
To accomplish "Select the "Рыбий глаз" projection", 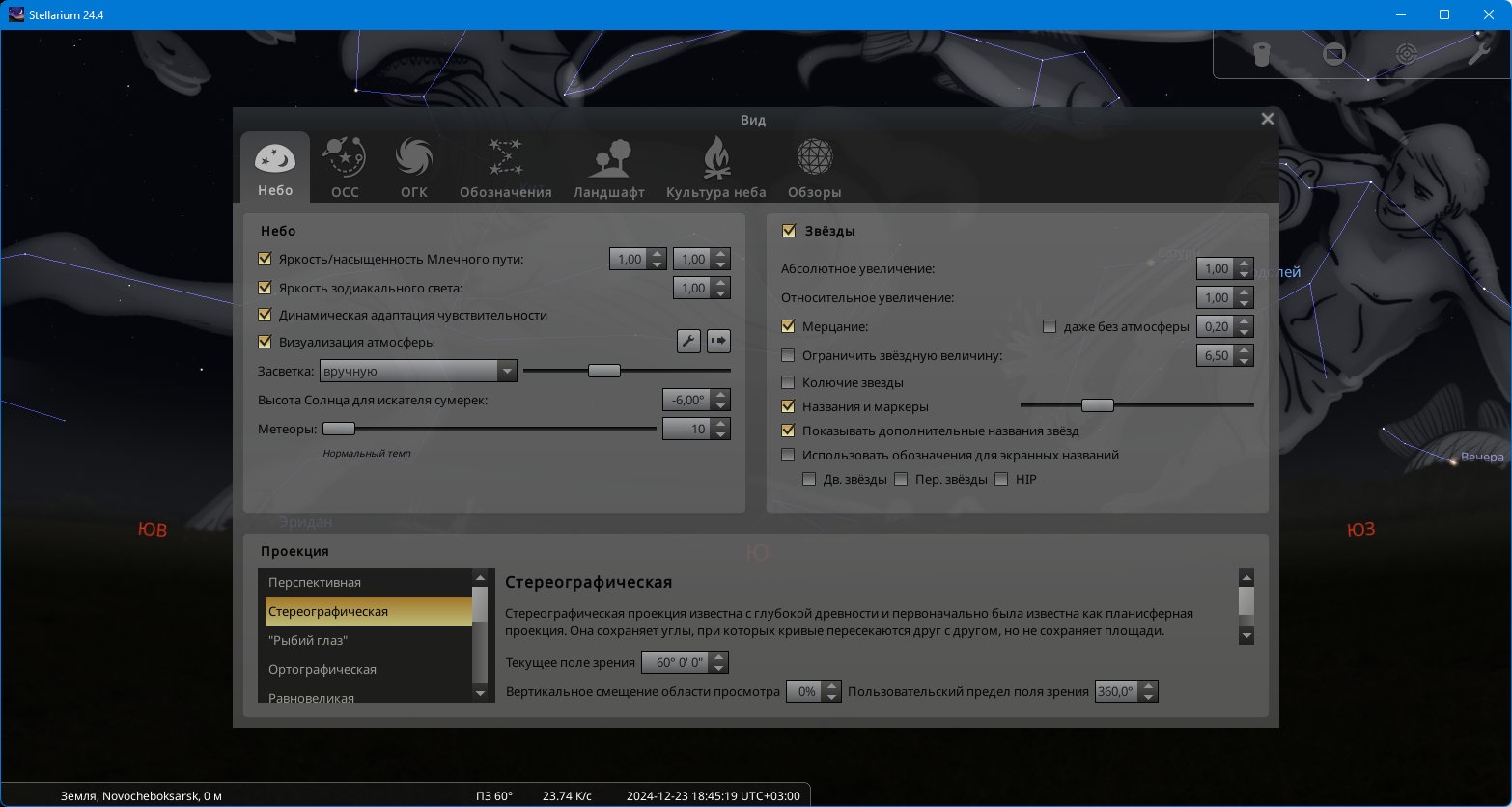I will [368, 640].
